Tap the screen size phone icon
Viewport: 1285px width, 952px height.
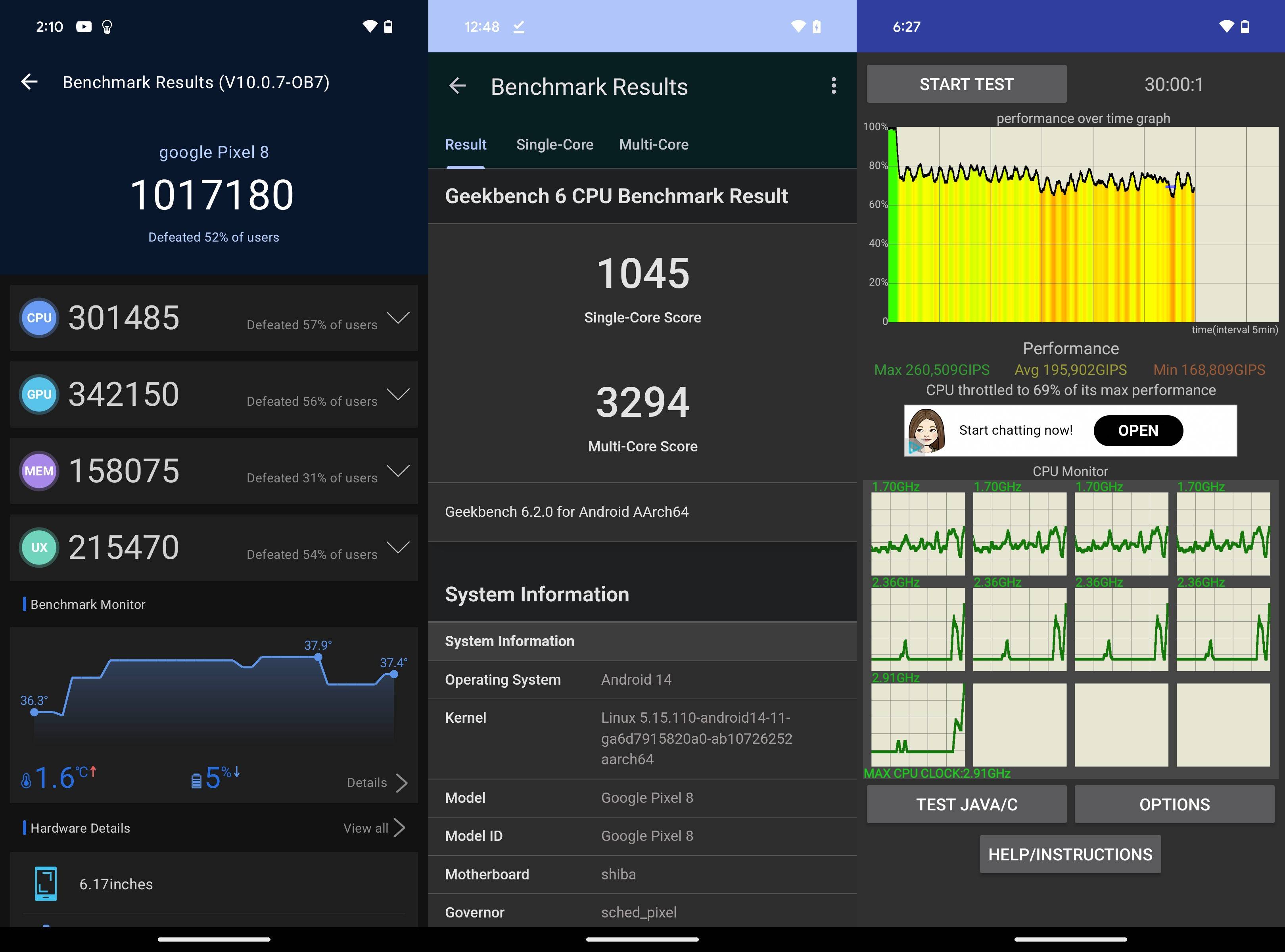46,883
